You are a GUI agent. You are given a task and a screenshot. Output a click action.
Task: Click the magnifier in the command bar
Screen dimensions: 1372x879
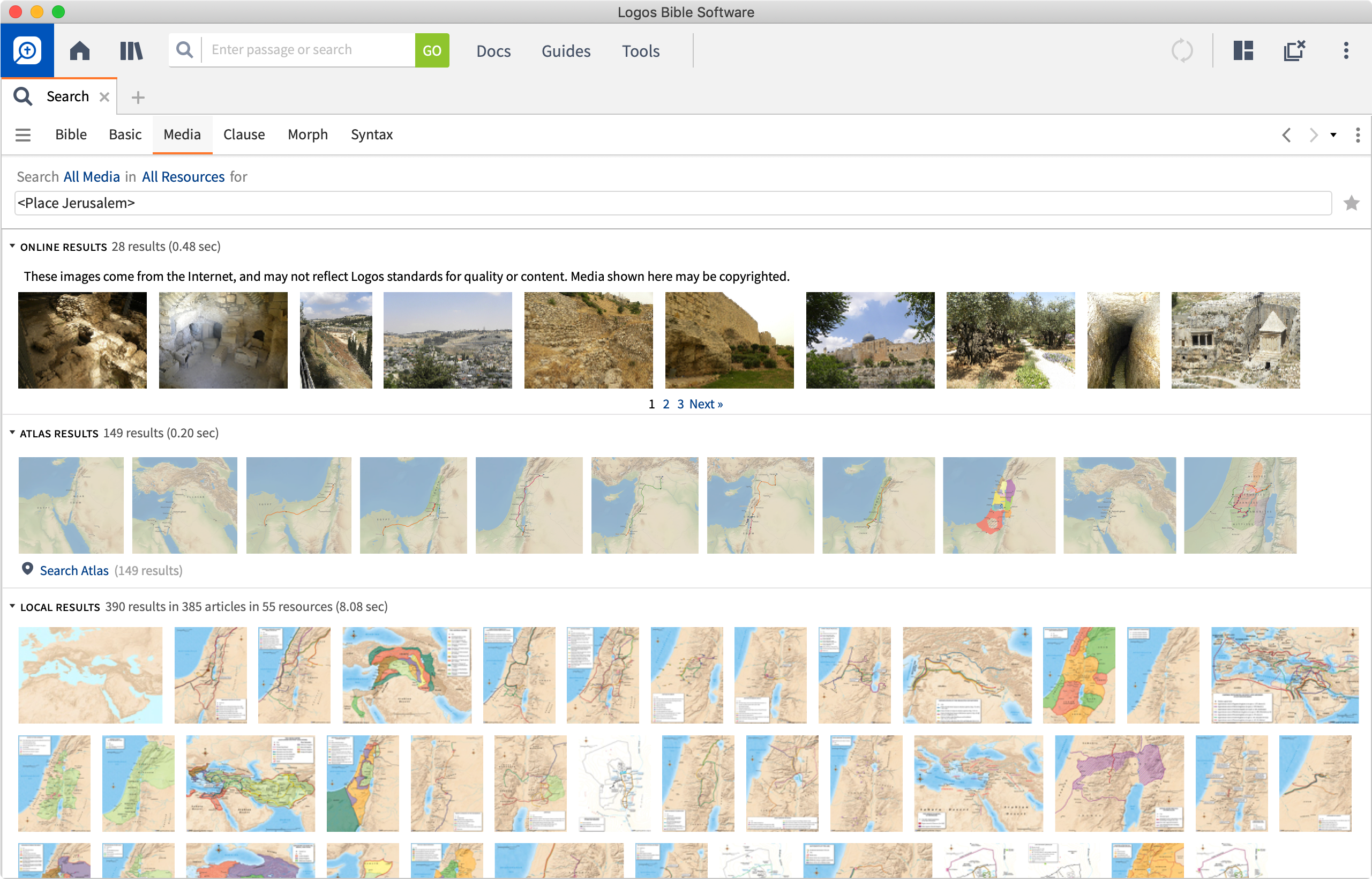pos(184,50)
